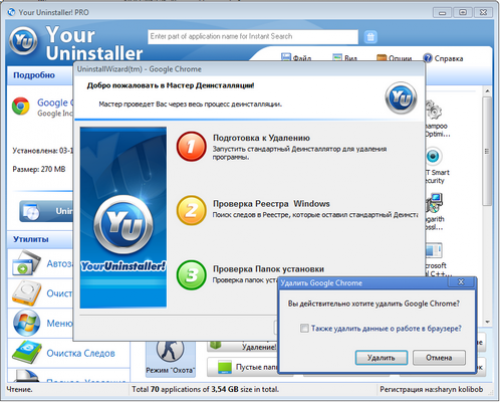Viewport: 500px width, 402px height.
Task: Click the yellow step 2 circle icon
Action: click(191, 211)
